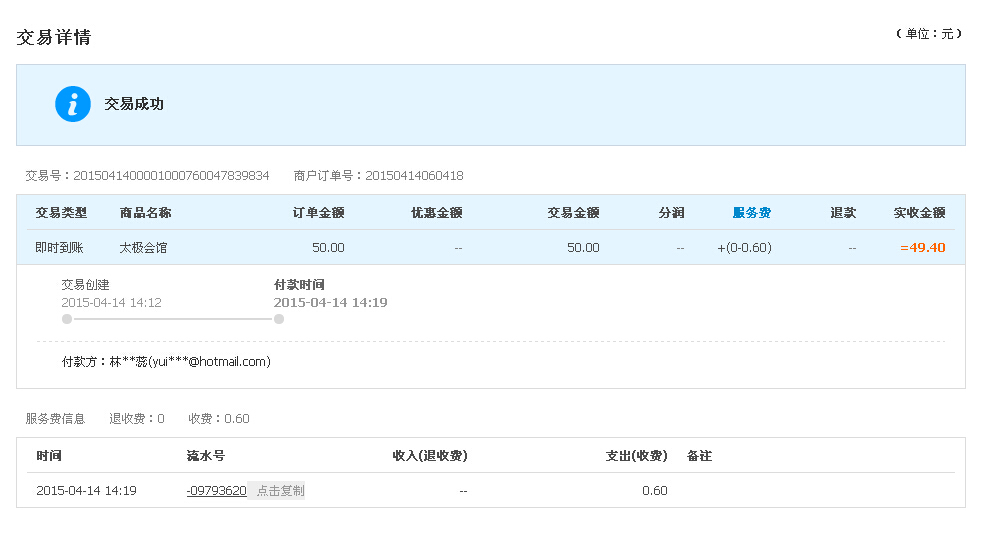Viewport: 982px width, 536px height.
Task: Click the payer info 付款方 text
Action: (166, 361)
